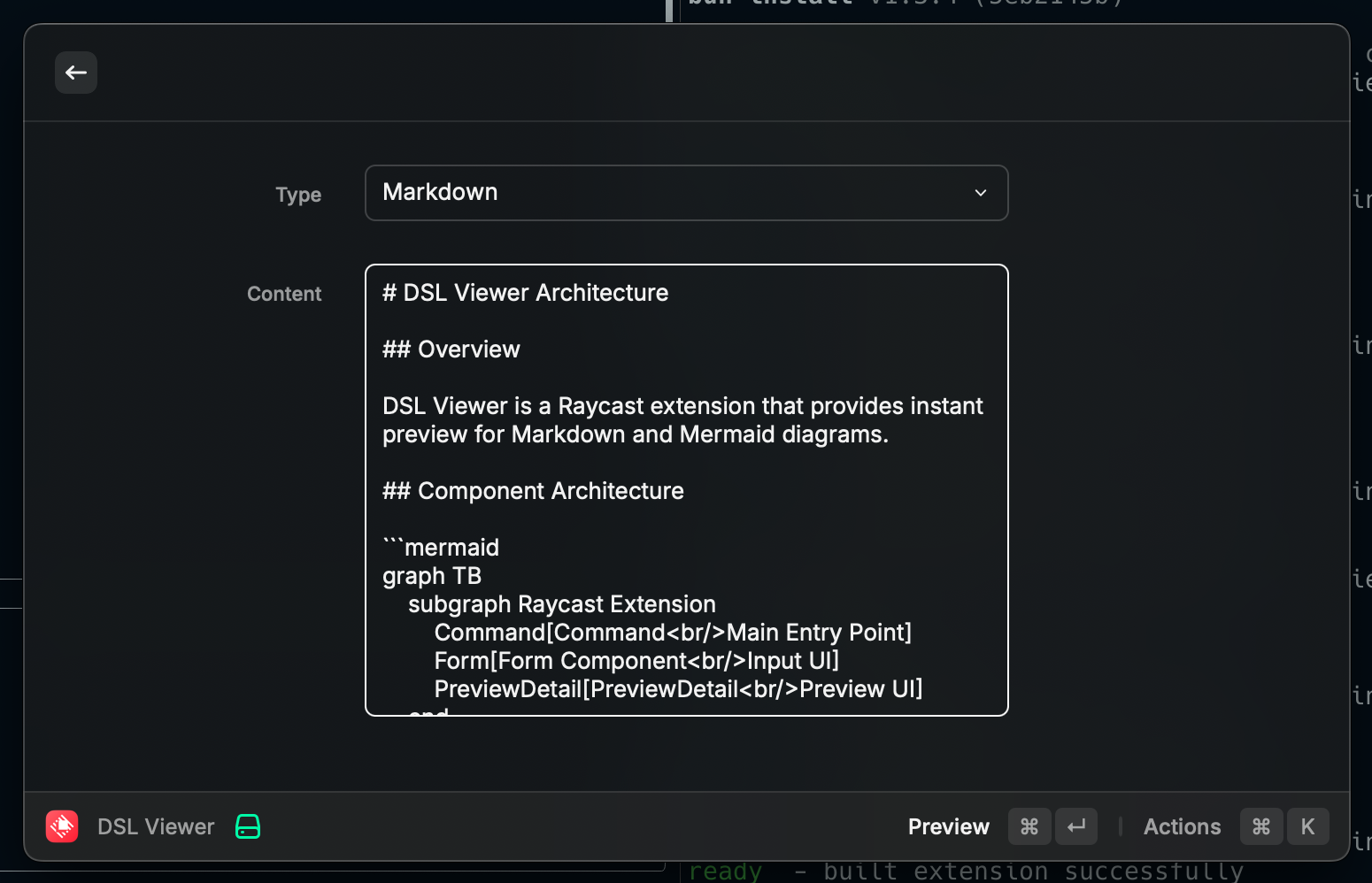Click the '## Overview' heading line

pos(451,349)
